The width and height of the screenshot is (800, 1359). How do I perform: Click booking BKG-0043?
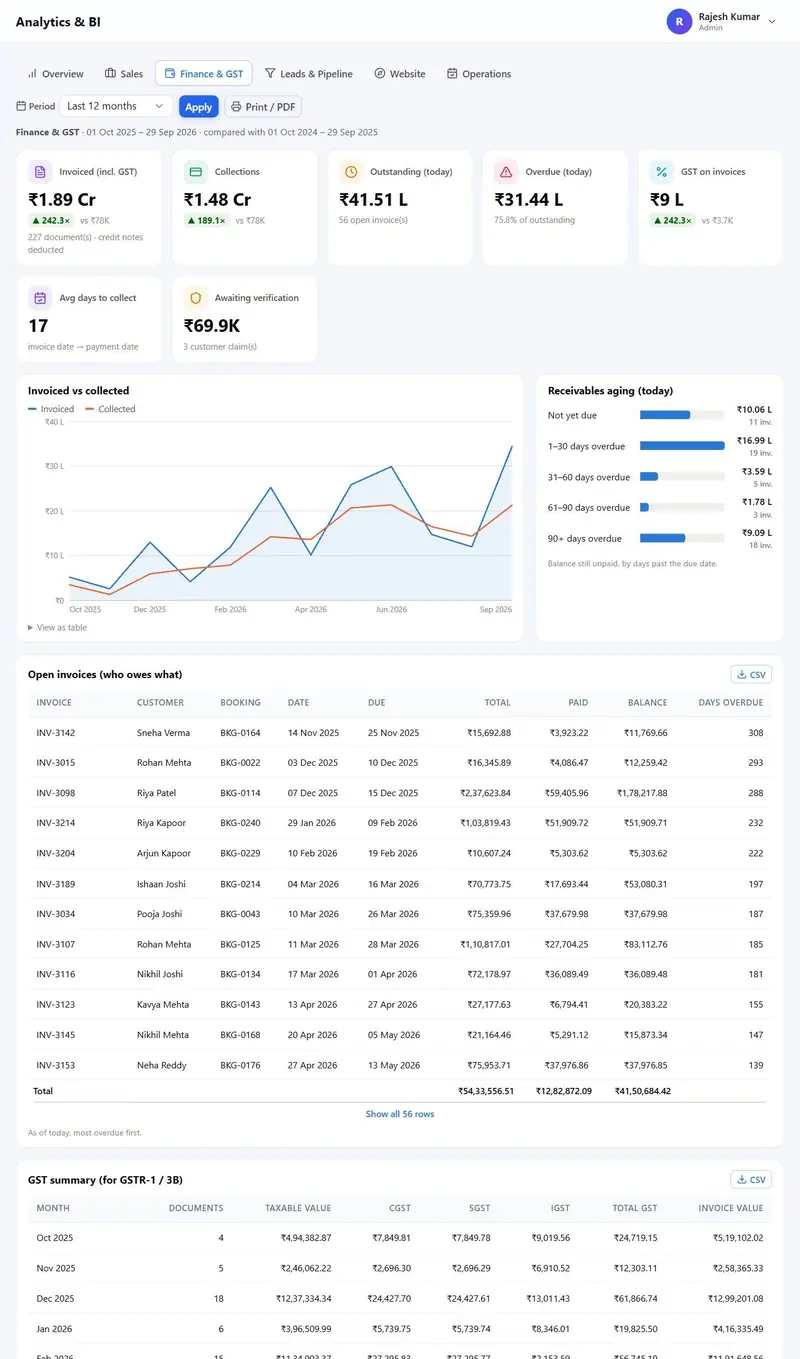coord(241,914)
